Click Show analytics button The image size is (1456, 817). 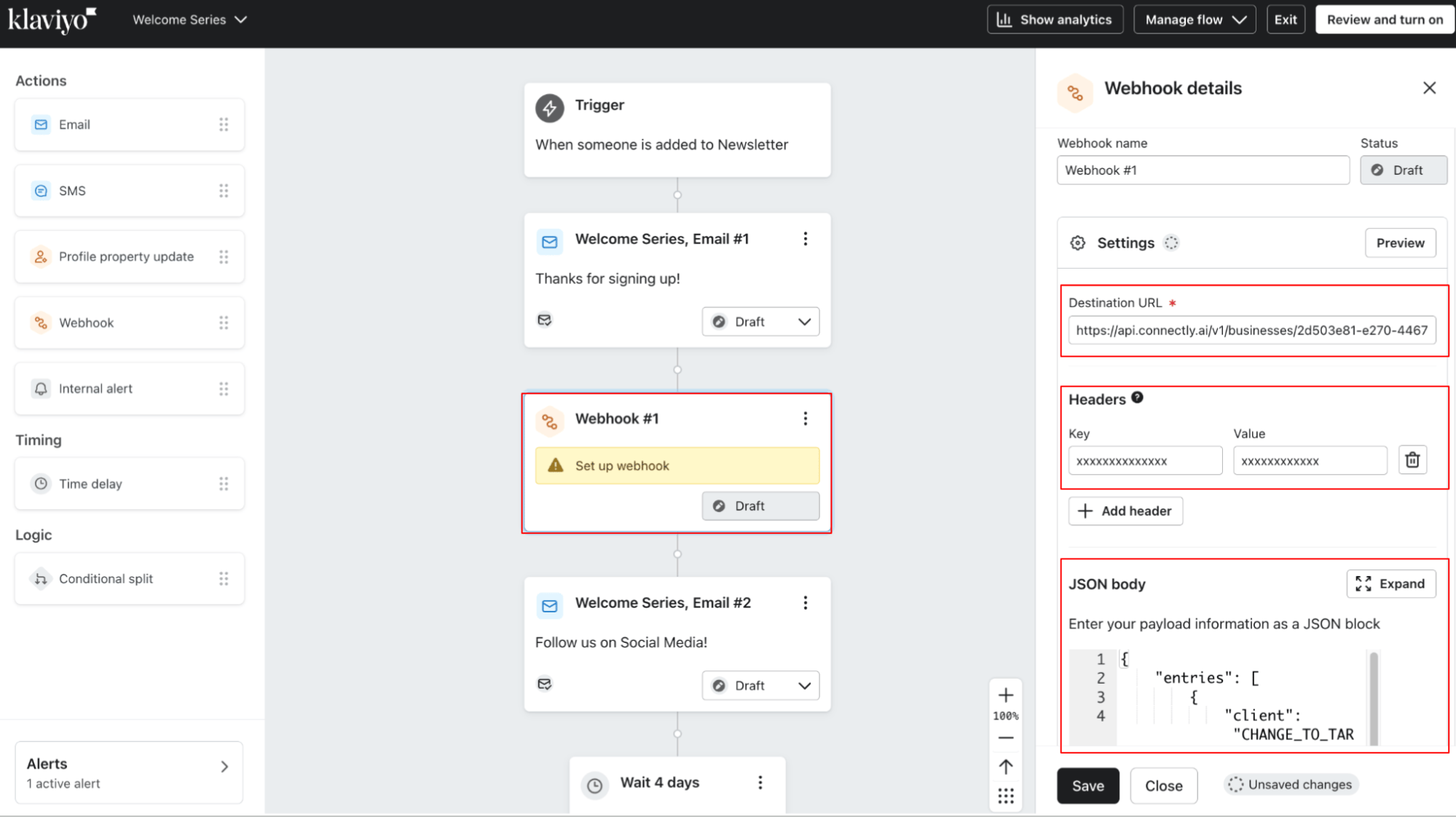(1055, 20)
